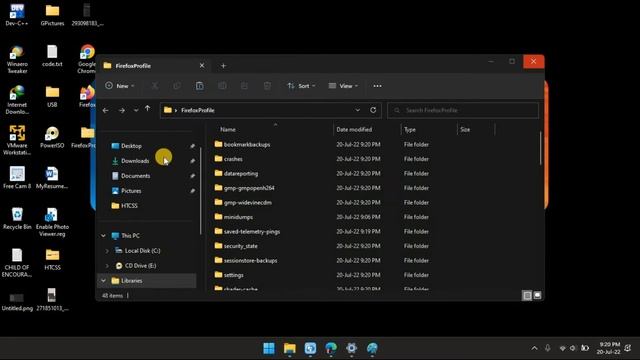Screen dimensions: 640x360
Task: Click the Cut icon in Explorer toolbar
Action: [x=155, y=86]
